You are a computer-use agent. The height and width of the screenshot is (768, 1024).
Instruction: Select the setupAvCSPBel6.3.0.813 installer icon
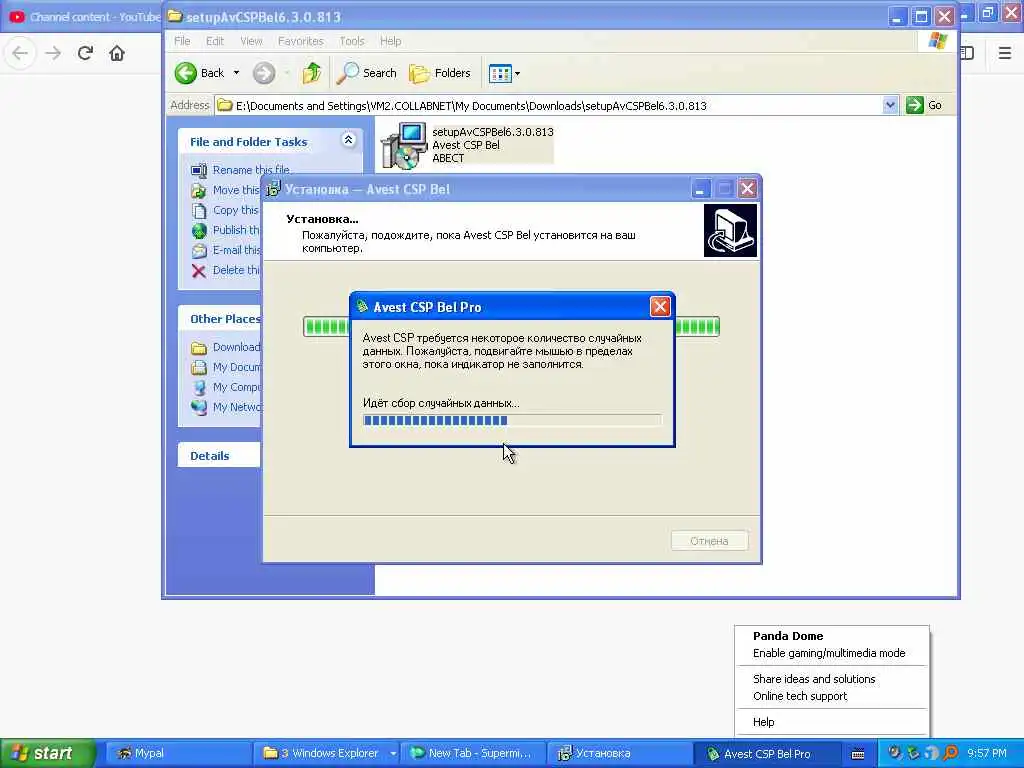[x=403, y=145]
